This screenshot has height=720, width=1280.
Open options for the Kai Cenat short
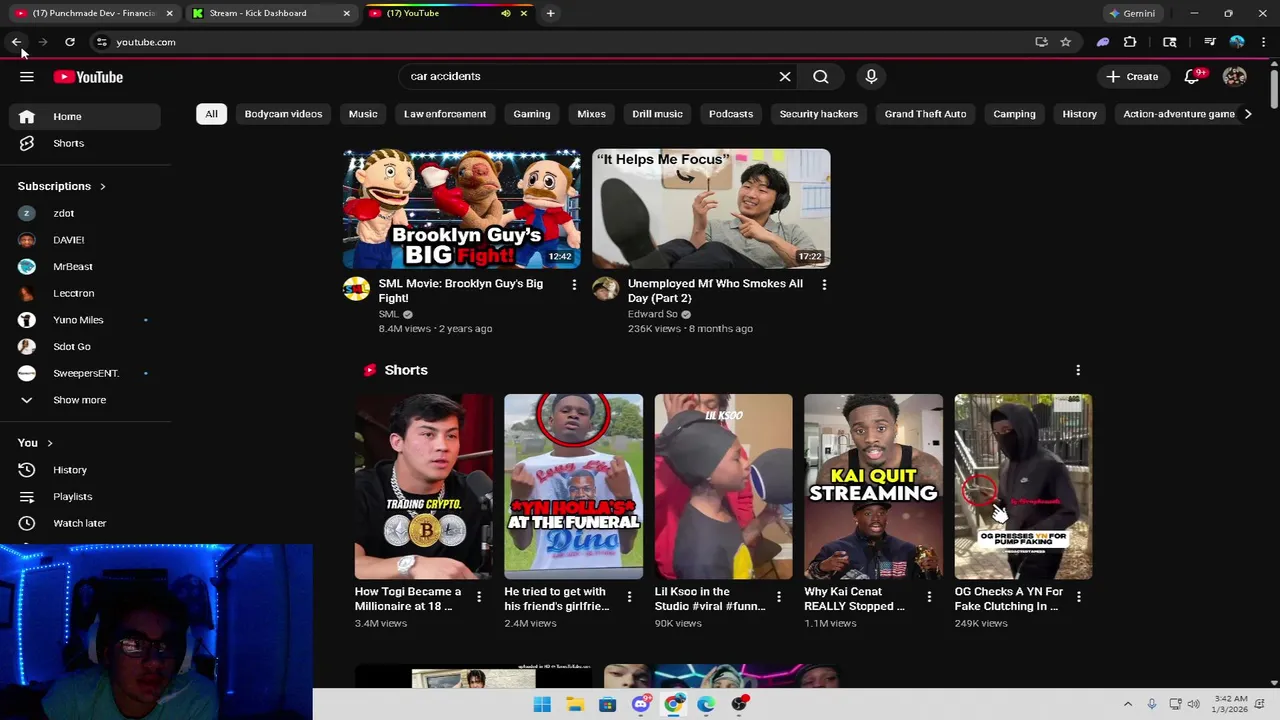929,597
